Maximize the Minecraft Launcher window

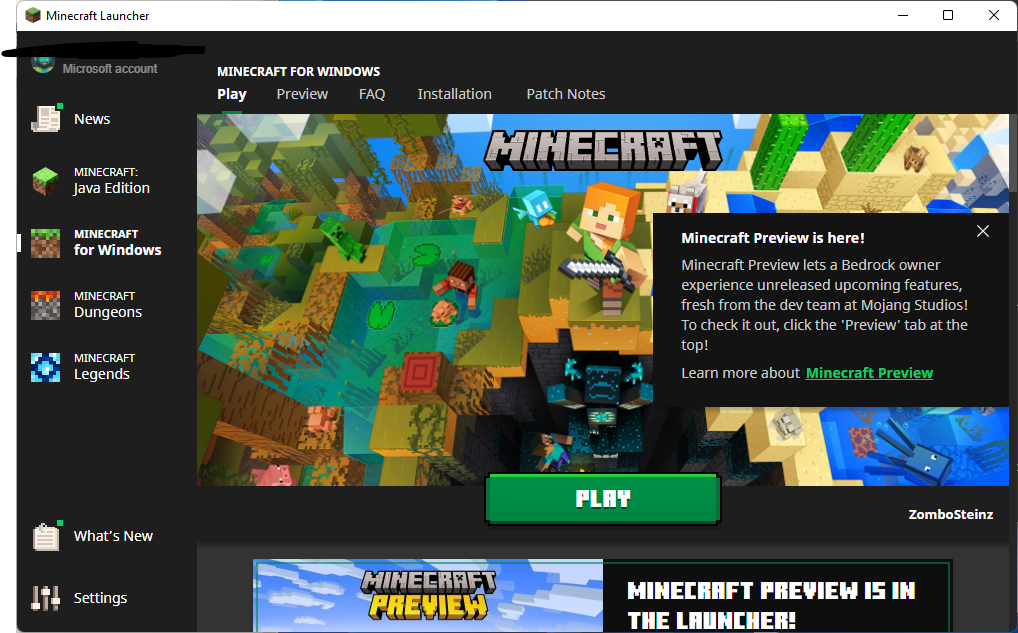[948, 15]
